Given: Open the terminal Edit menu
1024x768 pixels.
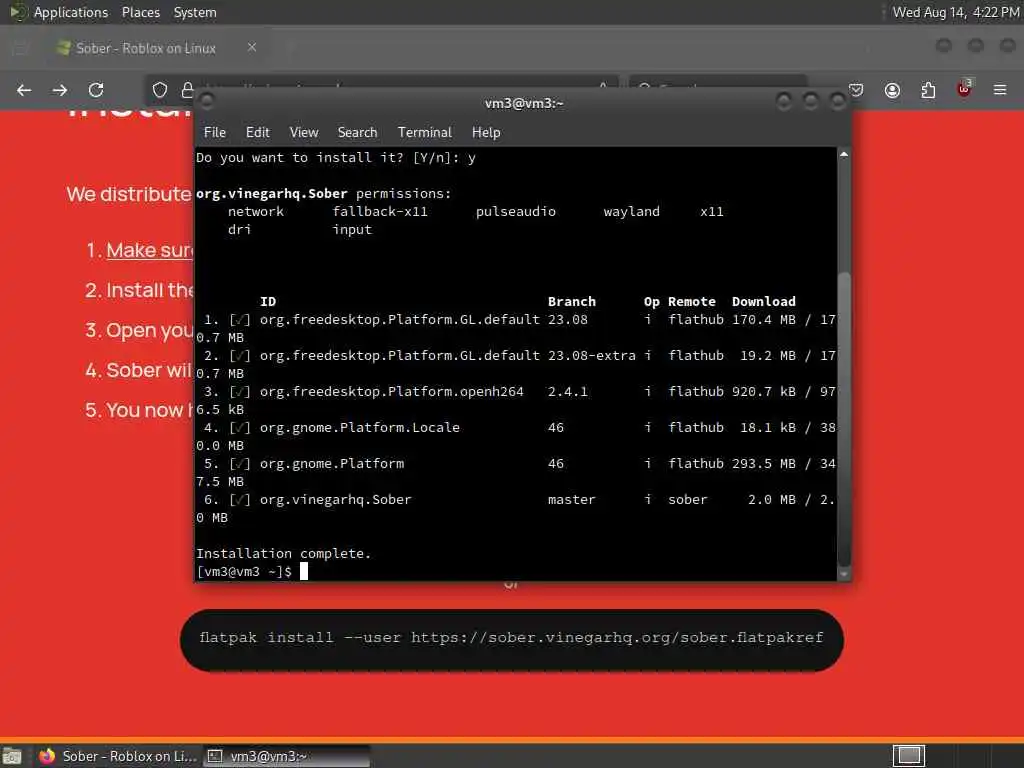Looking at the screenshot, I should pos(257,133).
